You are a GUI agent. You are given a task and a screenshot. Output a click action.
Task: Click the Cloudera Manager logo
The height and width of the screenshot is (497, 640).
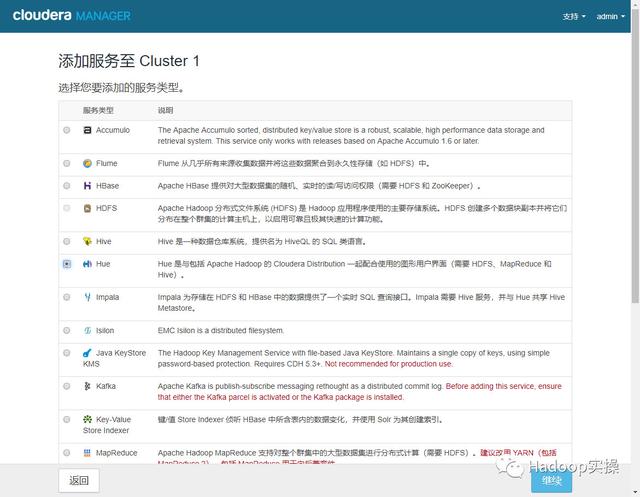[71, 16]
